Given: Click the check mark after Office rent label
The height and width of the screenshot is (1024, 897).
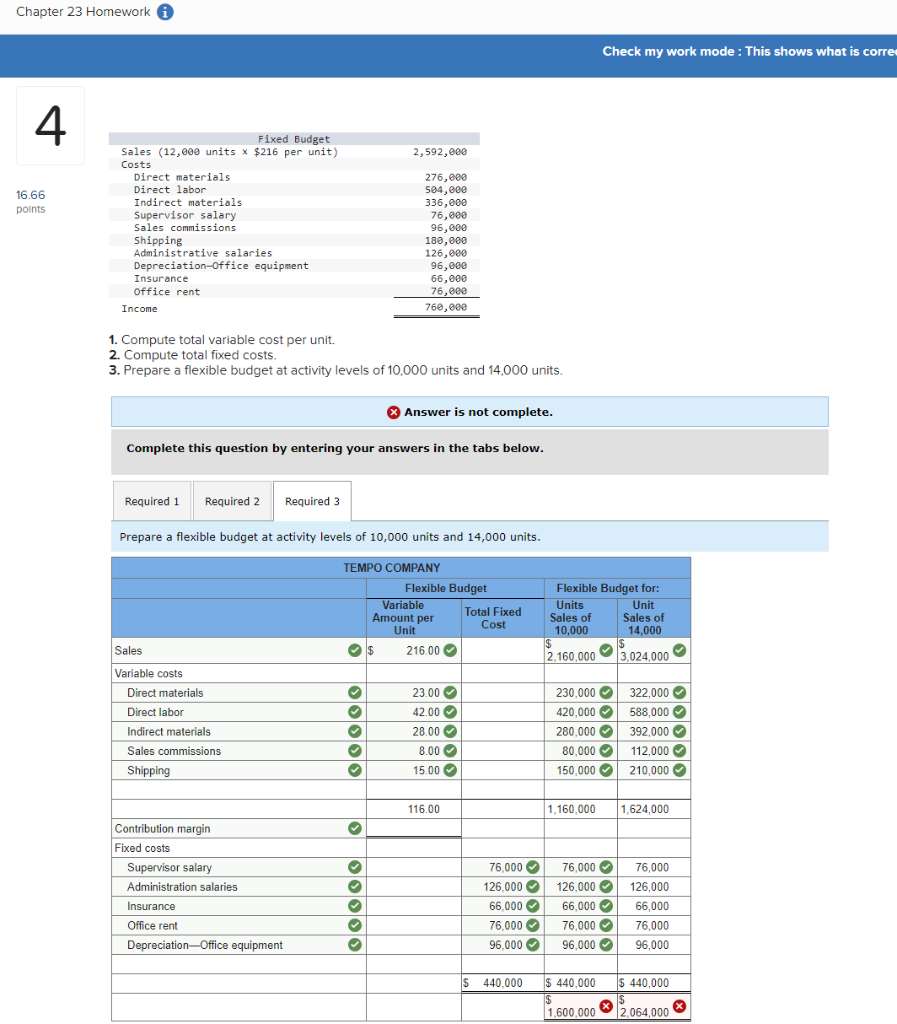Looking at the screenshot, I should [x=354, y=925].
